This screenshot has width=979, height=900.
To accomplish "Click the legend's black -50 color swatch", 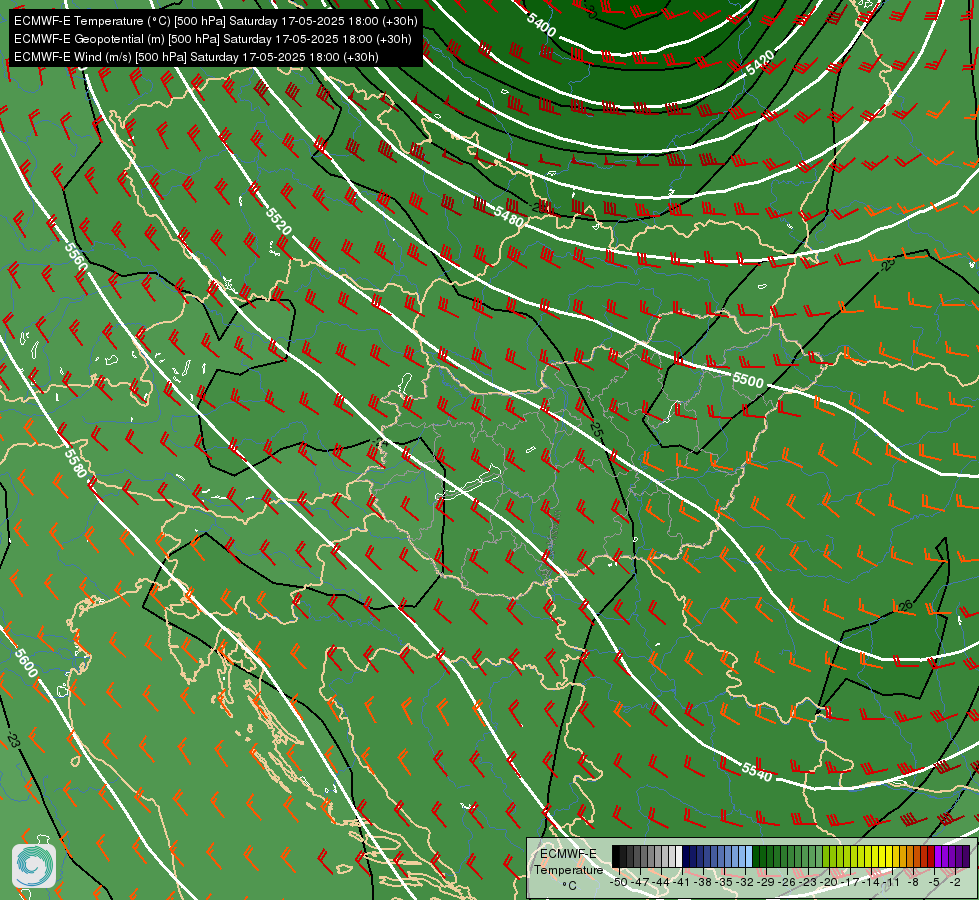I will point(616,856).
